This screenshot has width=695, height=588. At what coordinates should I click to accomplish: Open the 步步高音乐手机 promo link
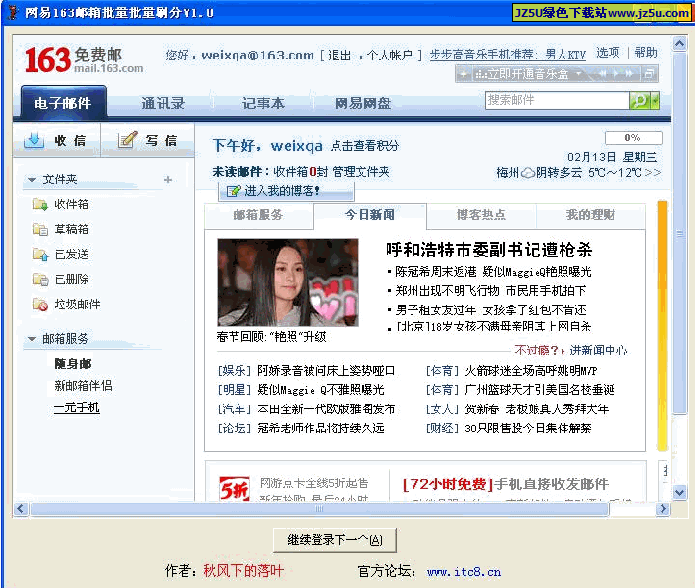click(508, 55)
